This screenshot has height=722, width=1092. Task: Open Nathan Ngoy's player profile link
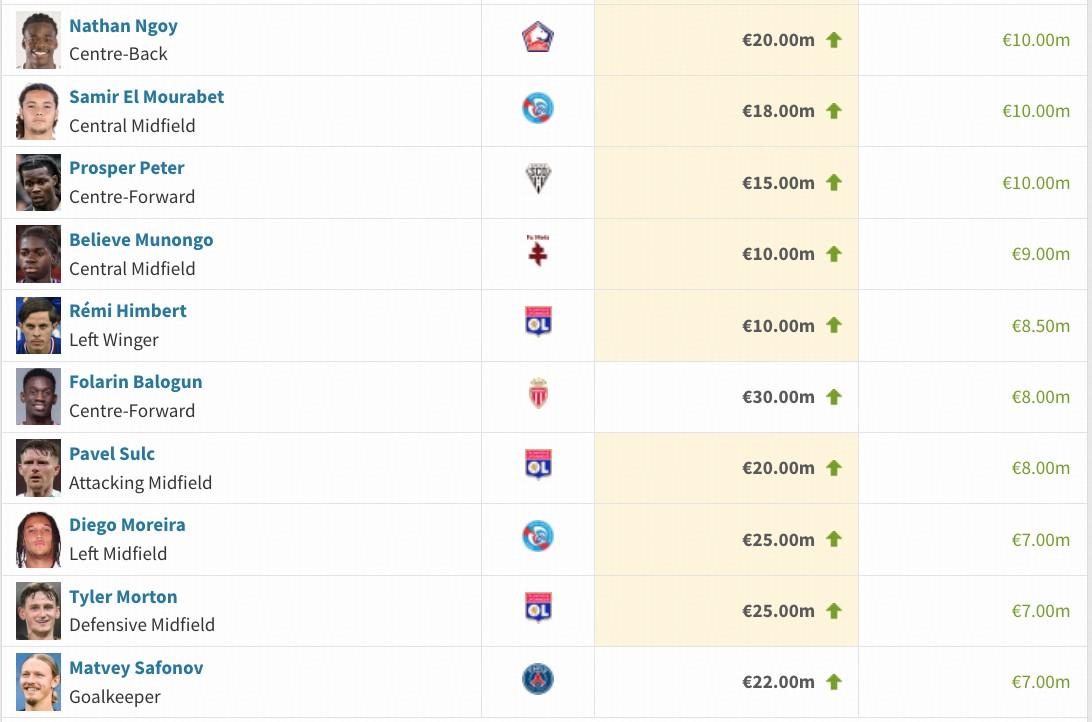(123, 26)
